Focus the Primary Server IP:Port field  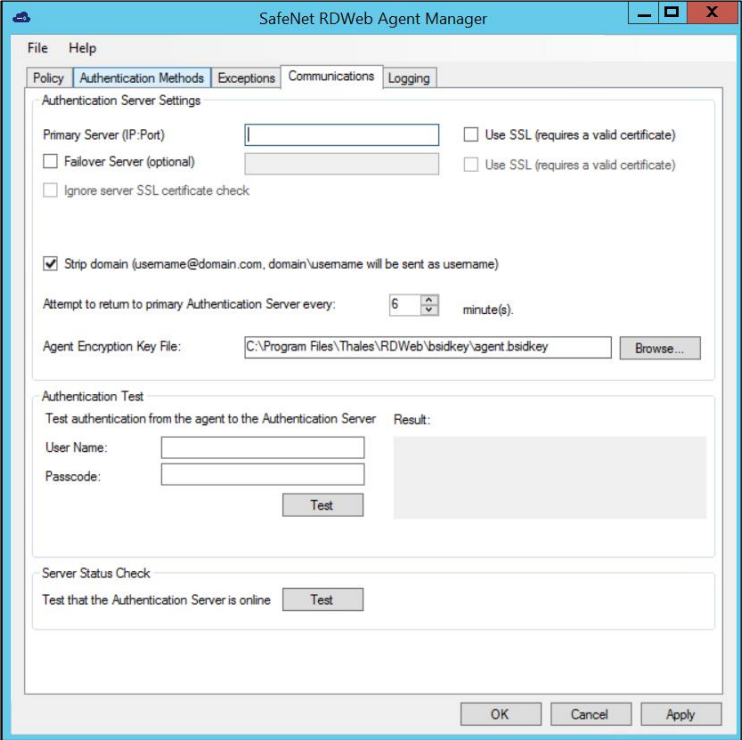click(342, 135)
